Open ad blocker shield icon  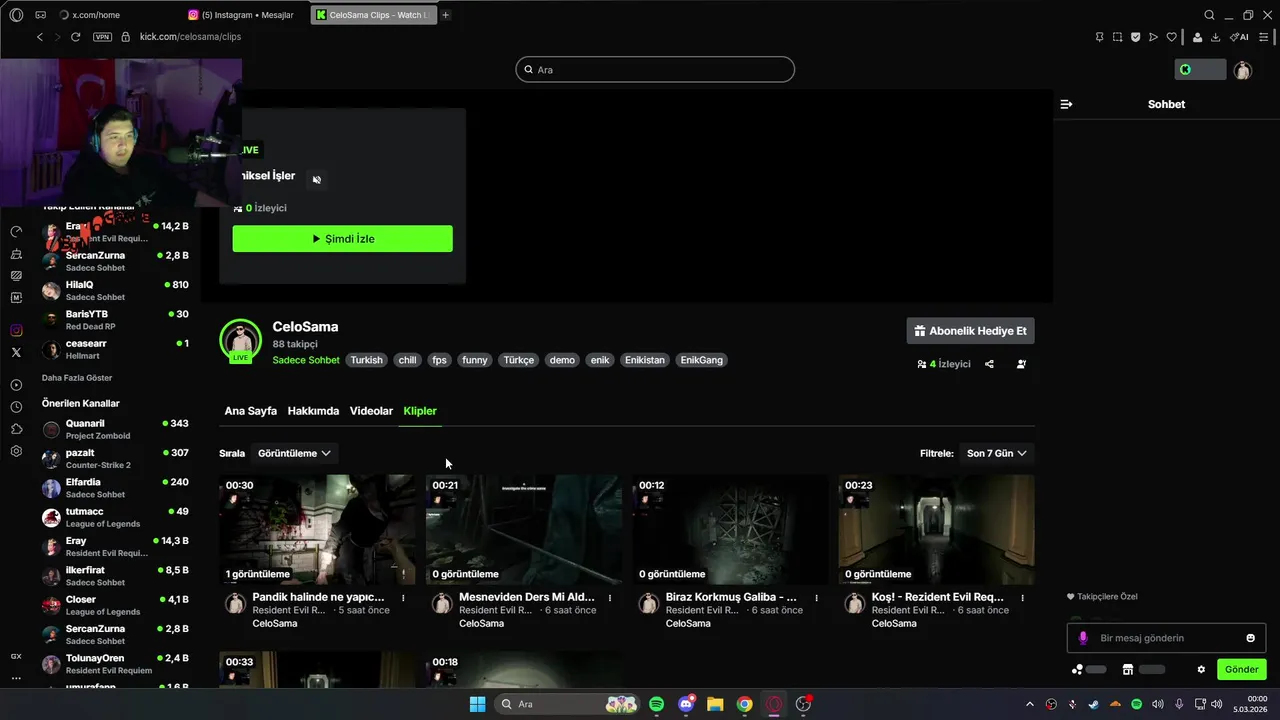coord(1135,37)
